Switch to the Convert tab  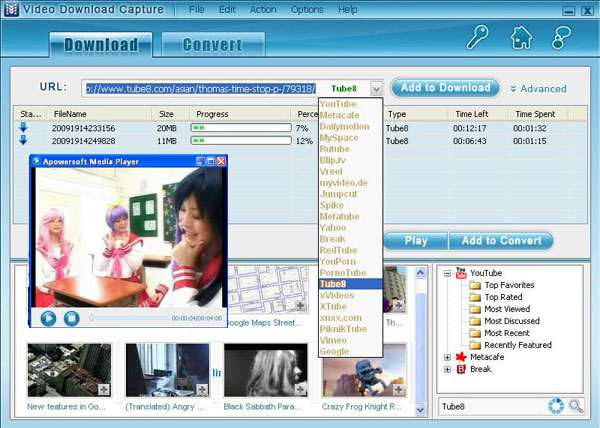213,45
